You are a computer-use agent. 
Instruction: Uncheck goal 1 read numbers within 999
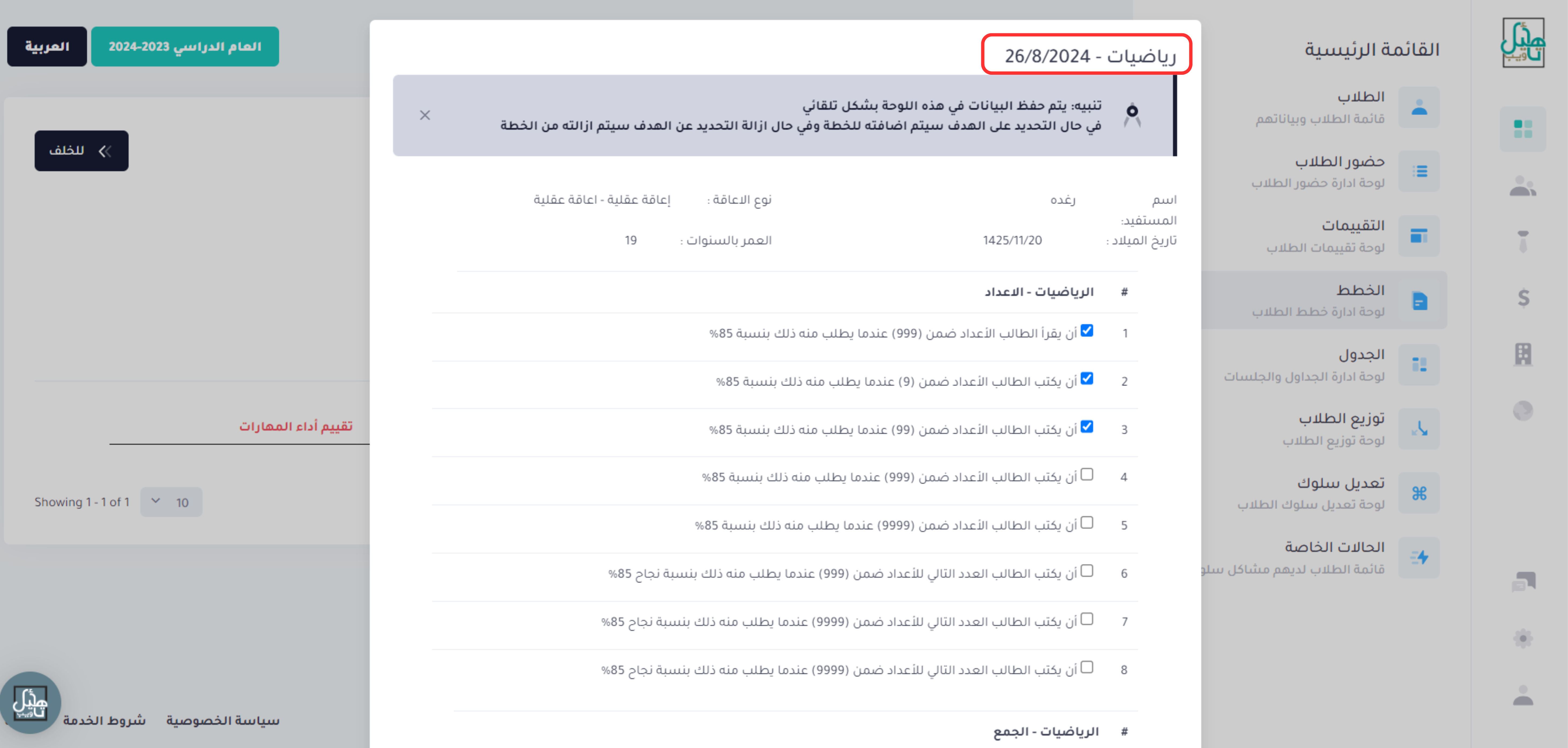click(1087, 330)
